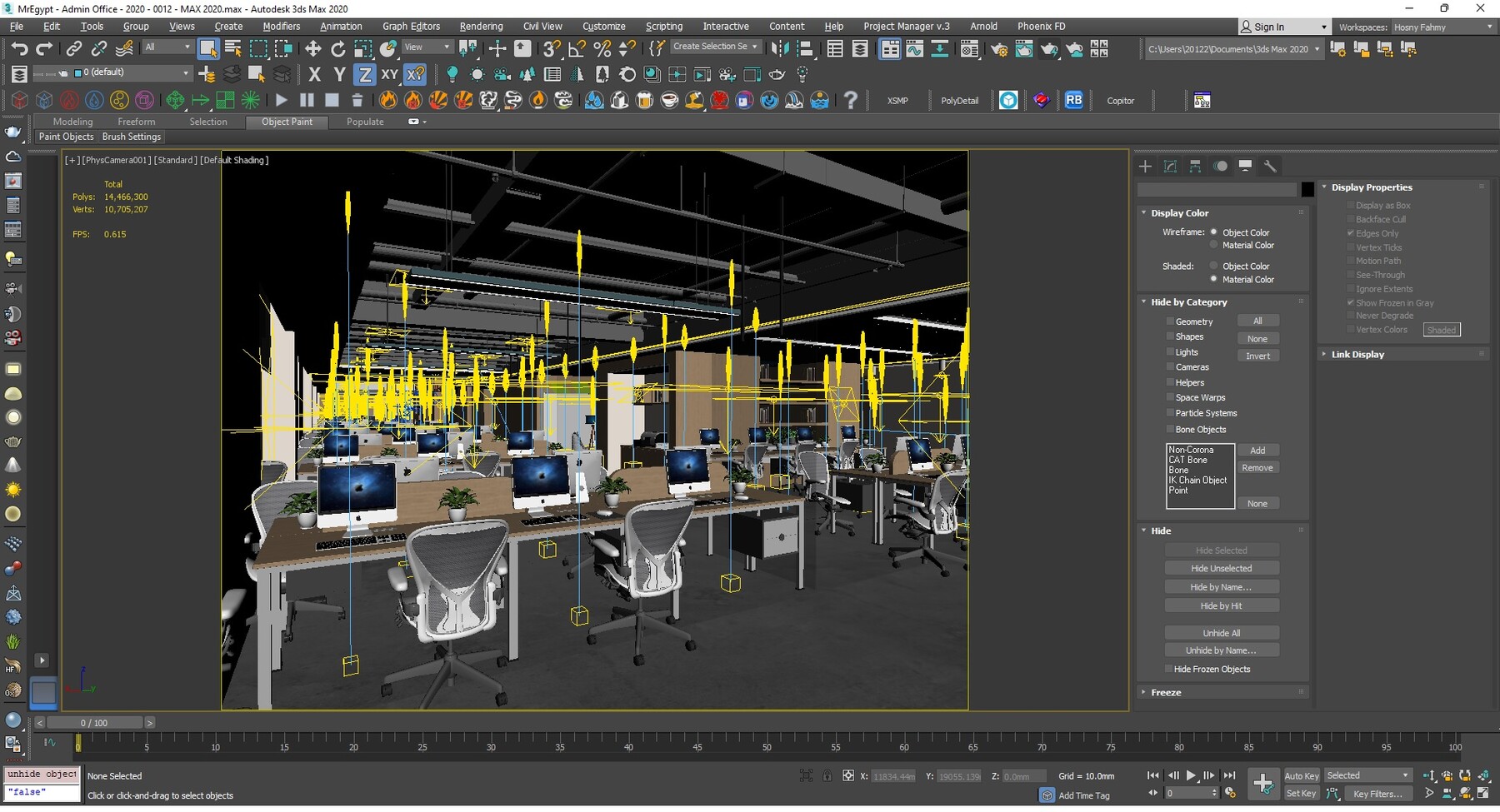The width and height of the screenshot is (1500, 812).
Task: Activate the Select and Rotate tool
Action: point(338,48)
